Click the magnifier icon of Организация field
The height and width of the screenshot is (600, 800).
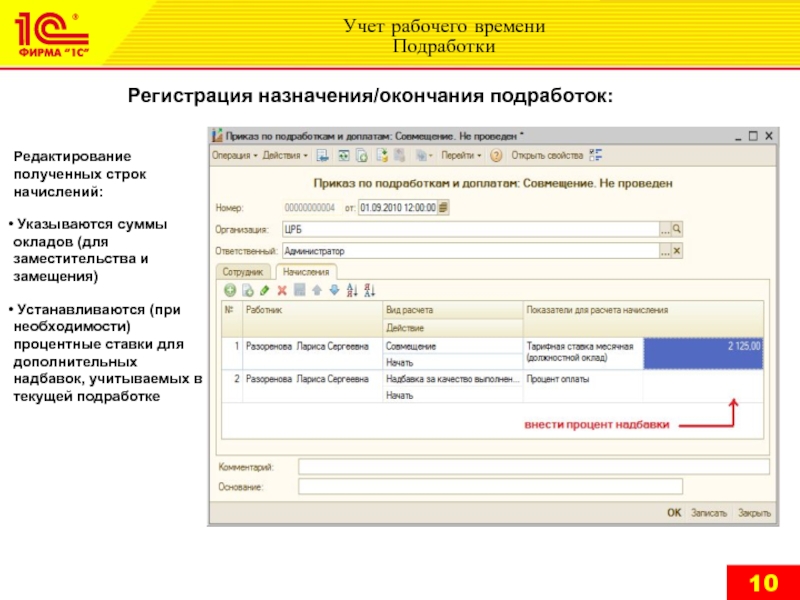click(x=677, y=230)
